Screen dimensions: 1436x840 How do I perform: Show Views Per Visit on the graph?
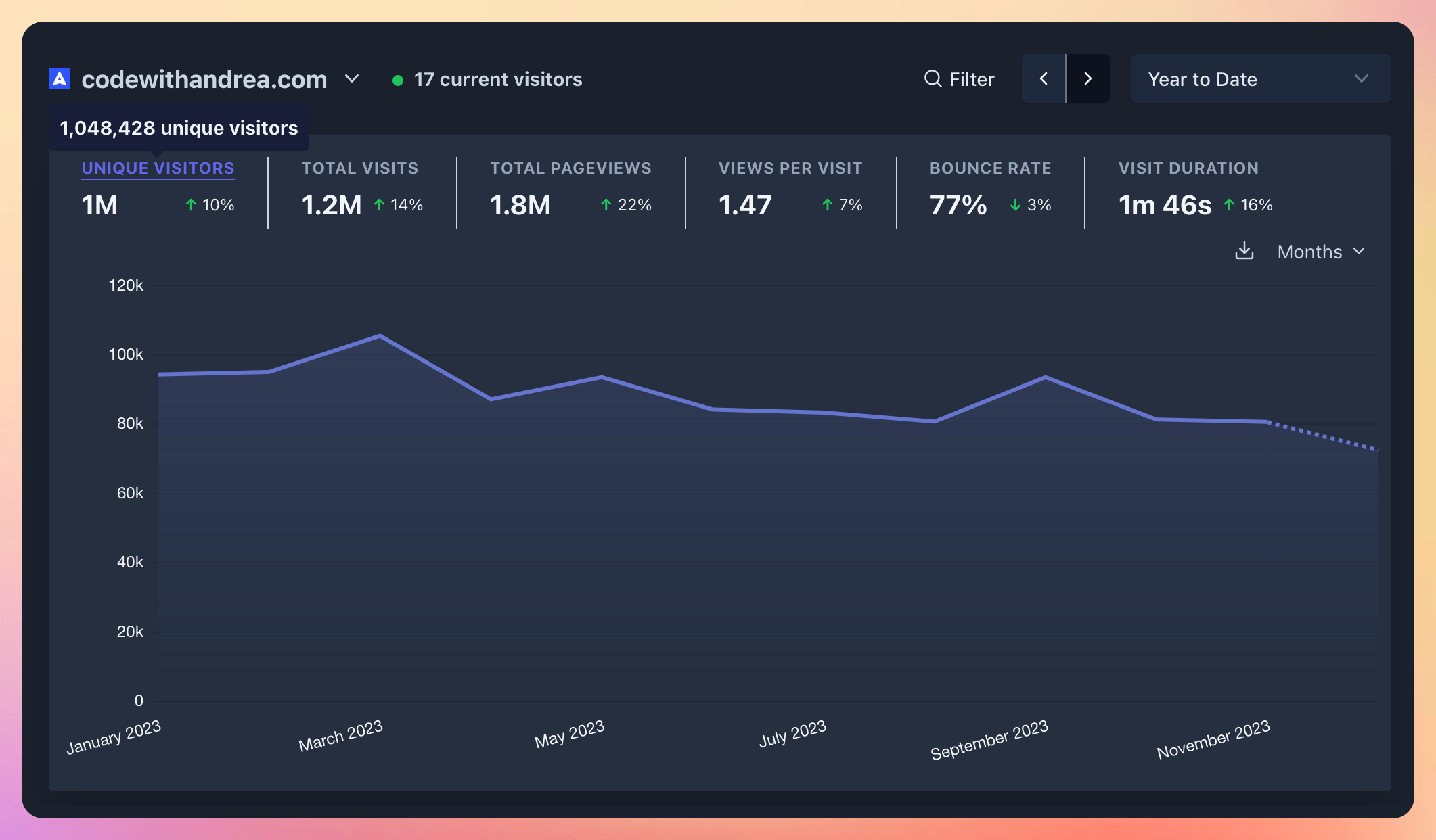(790, 168)
